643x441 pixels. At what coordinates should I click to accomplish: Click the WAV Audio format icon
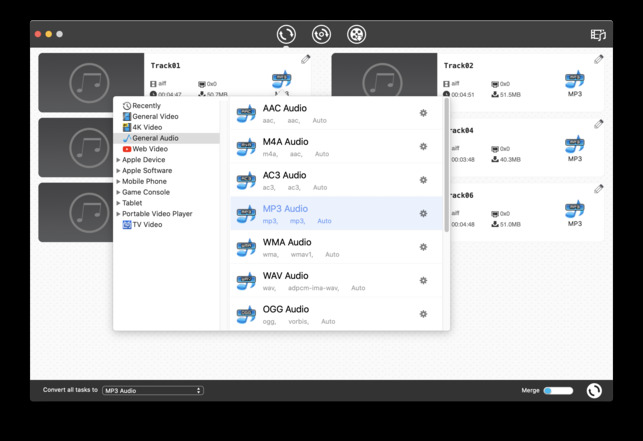(x=246, y=281)
